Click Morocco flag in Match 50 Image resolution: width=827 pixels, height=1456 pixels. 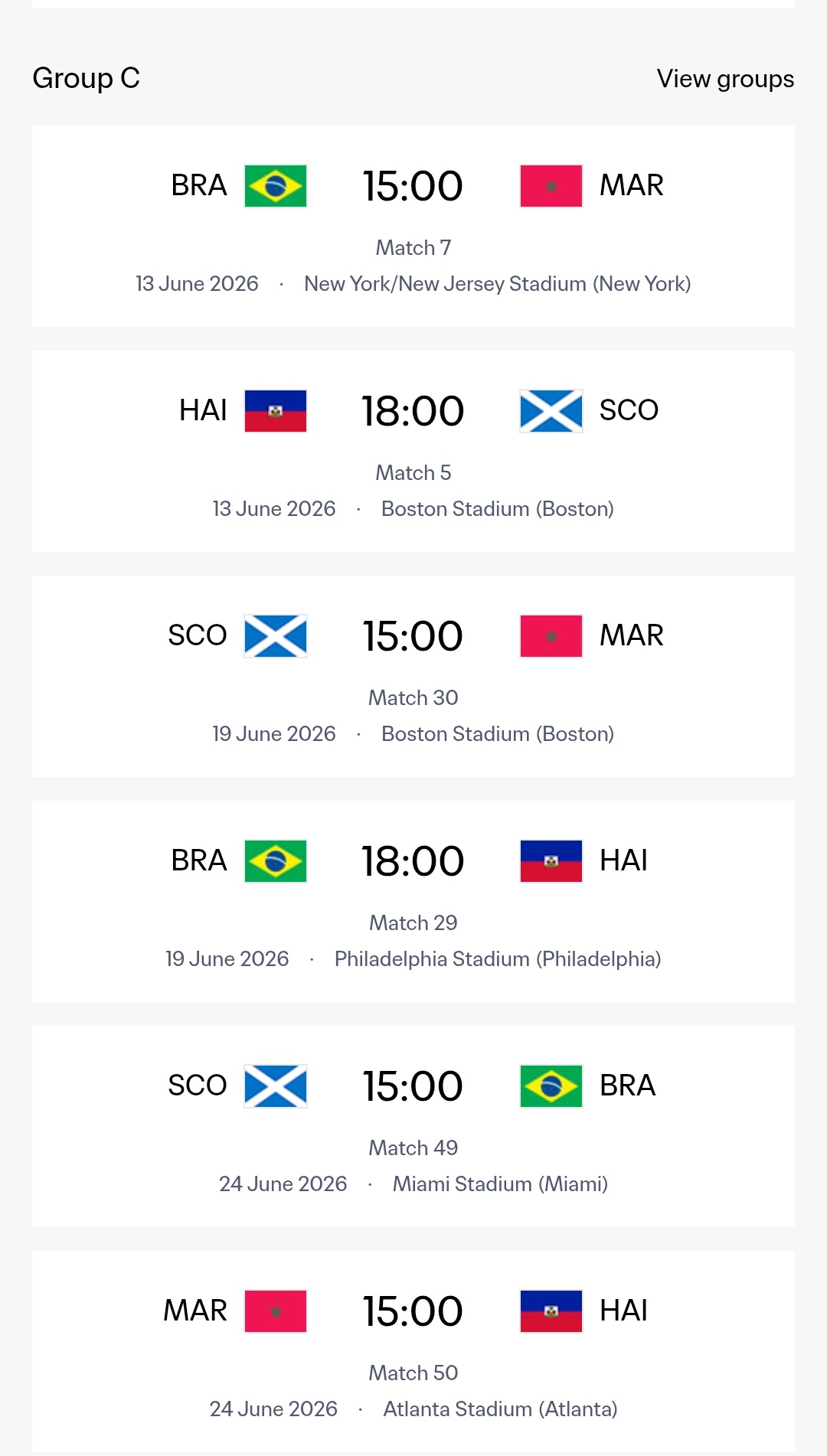tap(276, 1311)
